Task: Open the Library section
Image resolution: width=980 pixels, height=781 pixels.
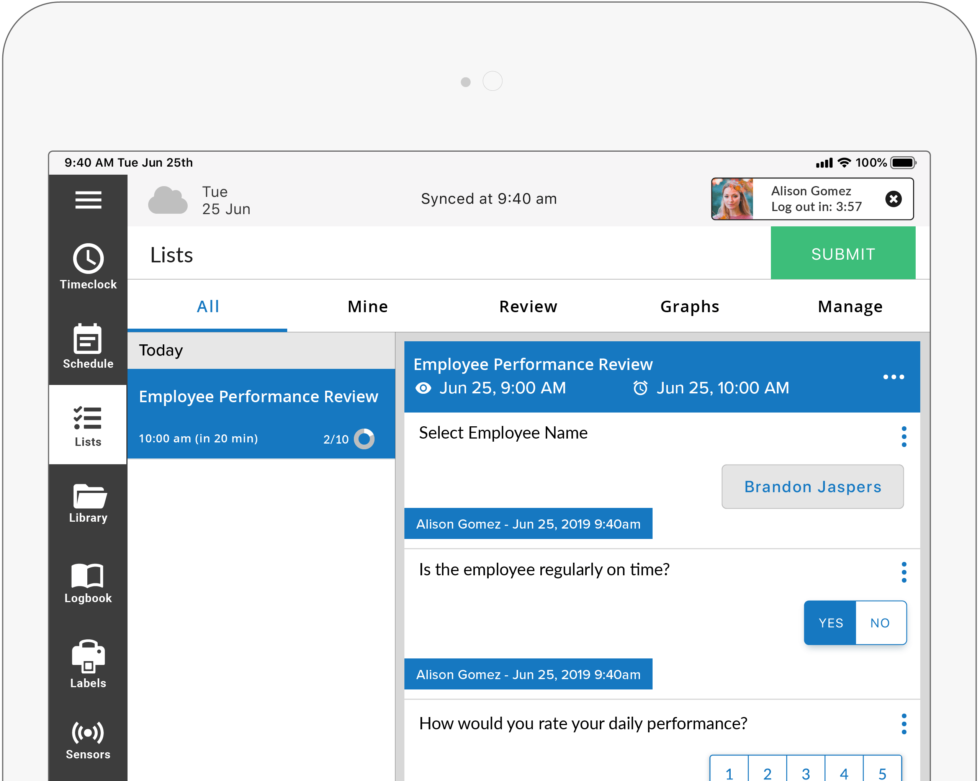Action: (x=88, y=503)
